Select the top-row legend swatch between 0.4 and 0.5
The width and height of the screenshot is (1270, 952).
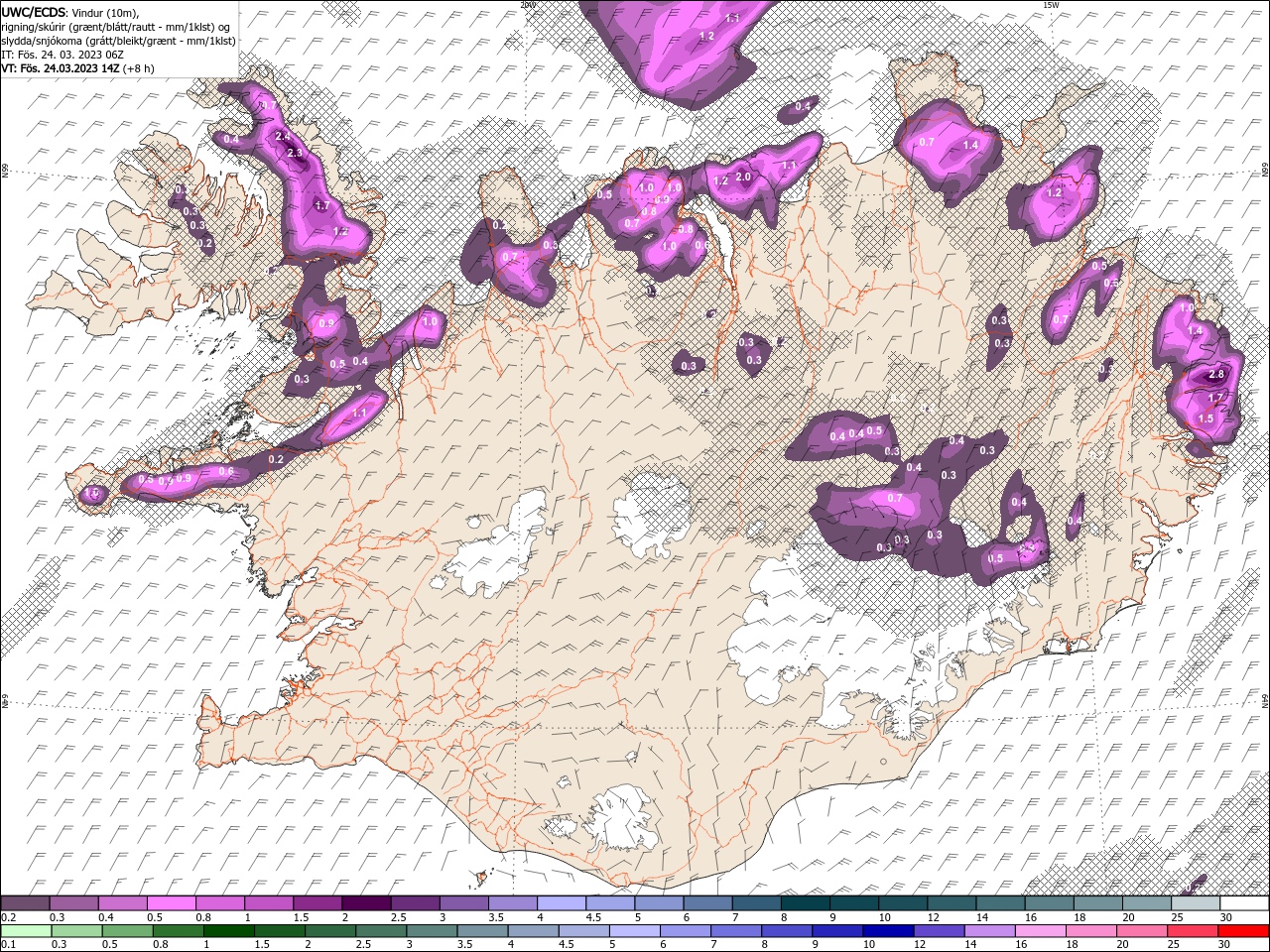click(x=123, y=903)
